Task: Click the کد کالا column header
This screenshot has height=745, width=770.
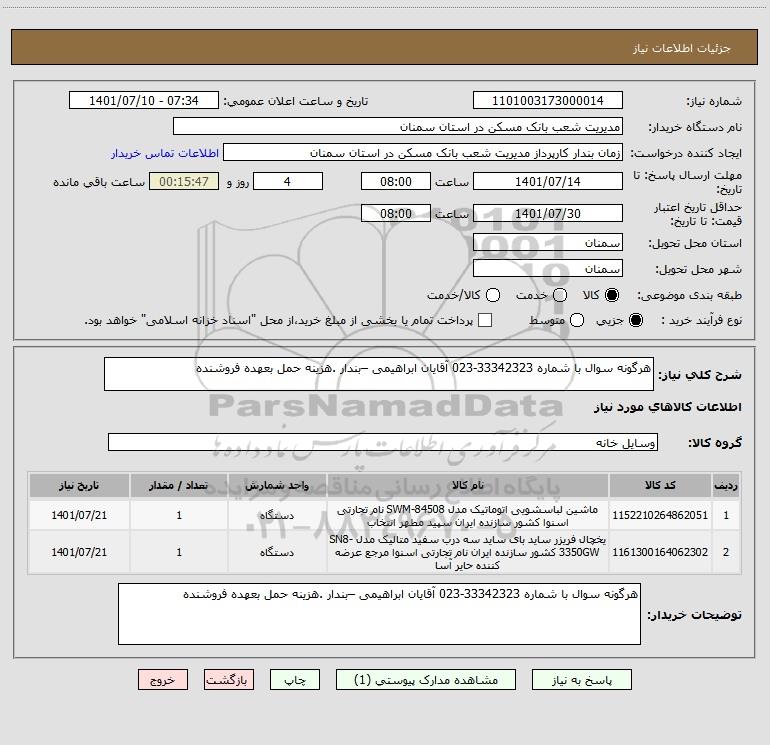Action: [660, 485]
